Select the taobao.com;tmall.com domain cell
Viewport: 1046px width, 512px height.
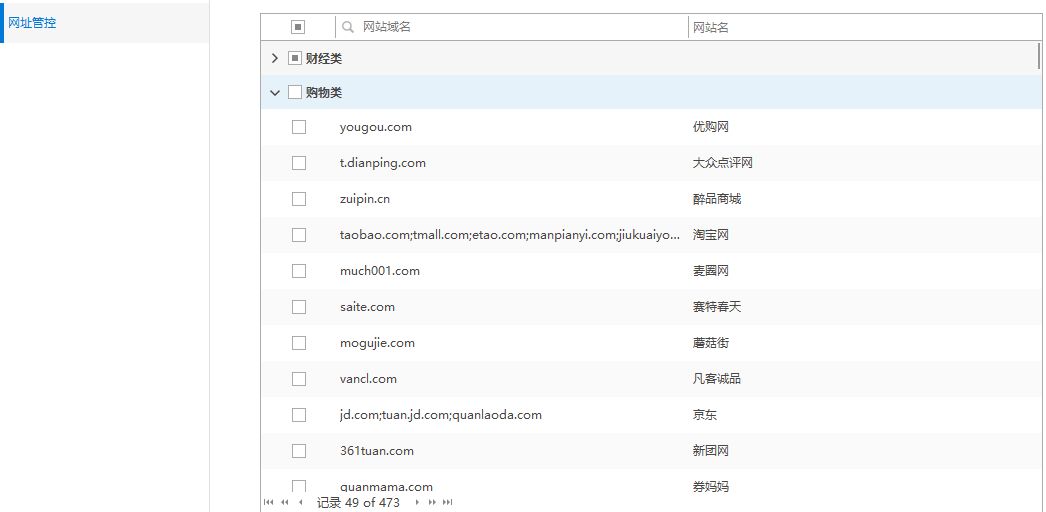click(510, 235)
